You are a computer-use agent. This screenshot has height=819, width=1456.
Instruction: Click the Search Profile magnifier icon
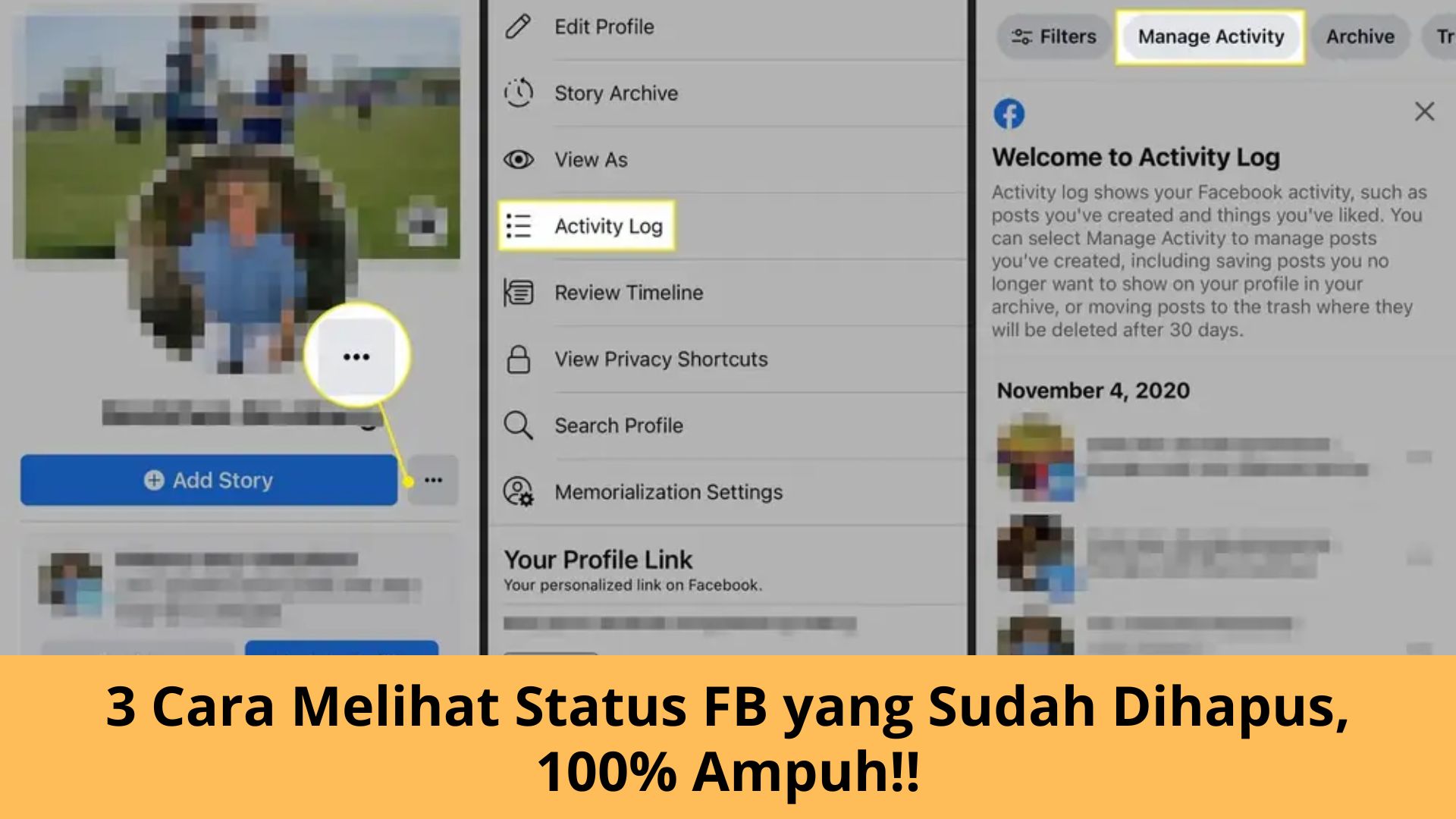coord(518,426)
